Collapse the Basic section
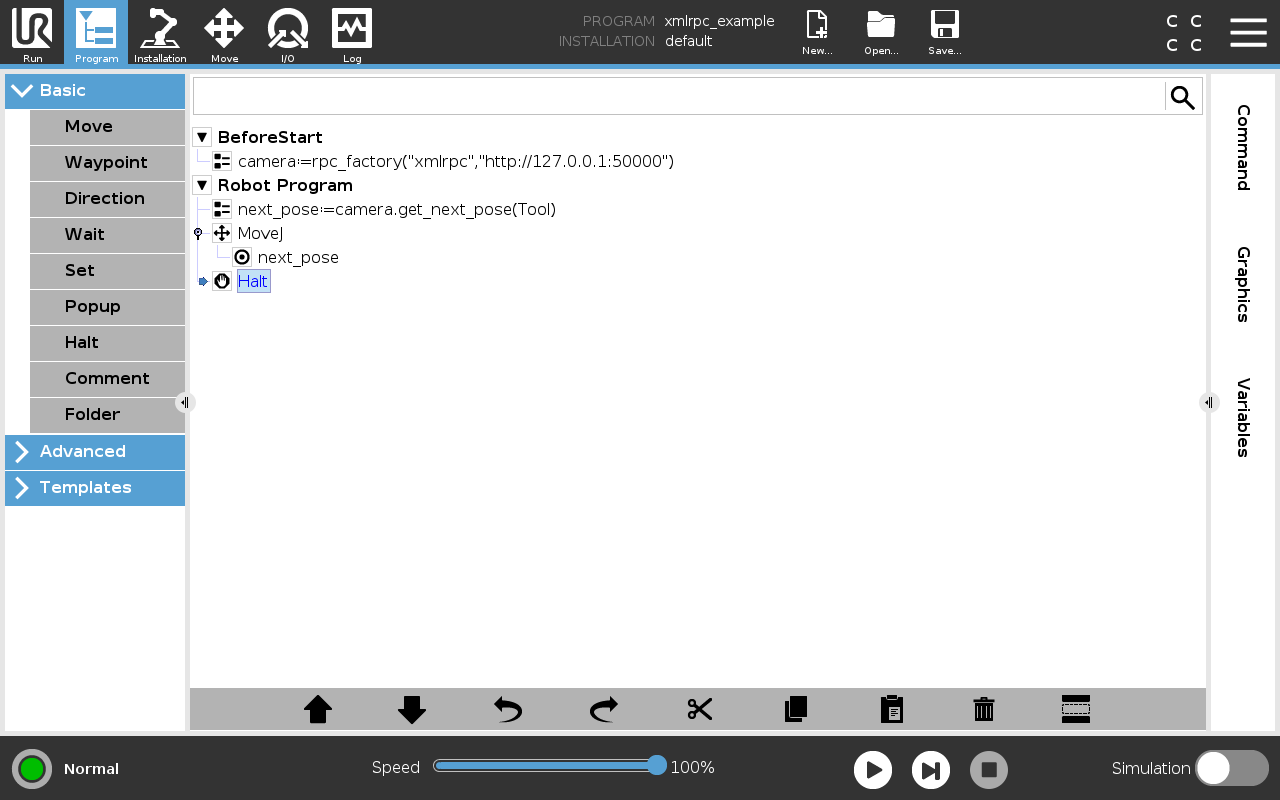Screen dimensions: 1280x800 pyautogui.click(x=95, y=91)
